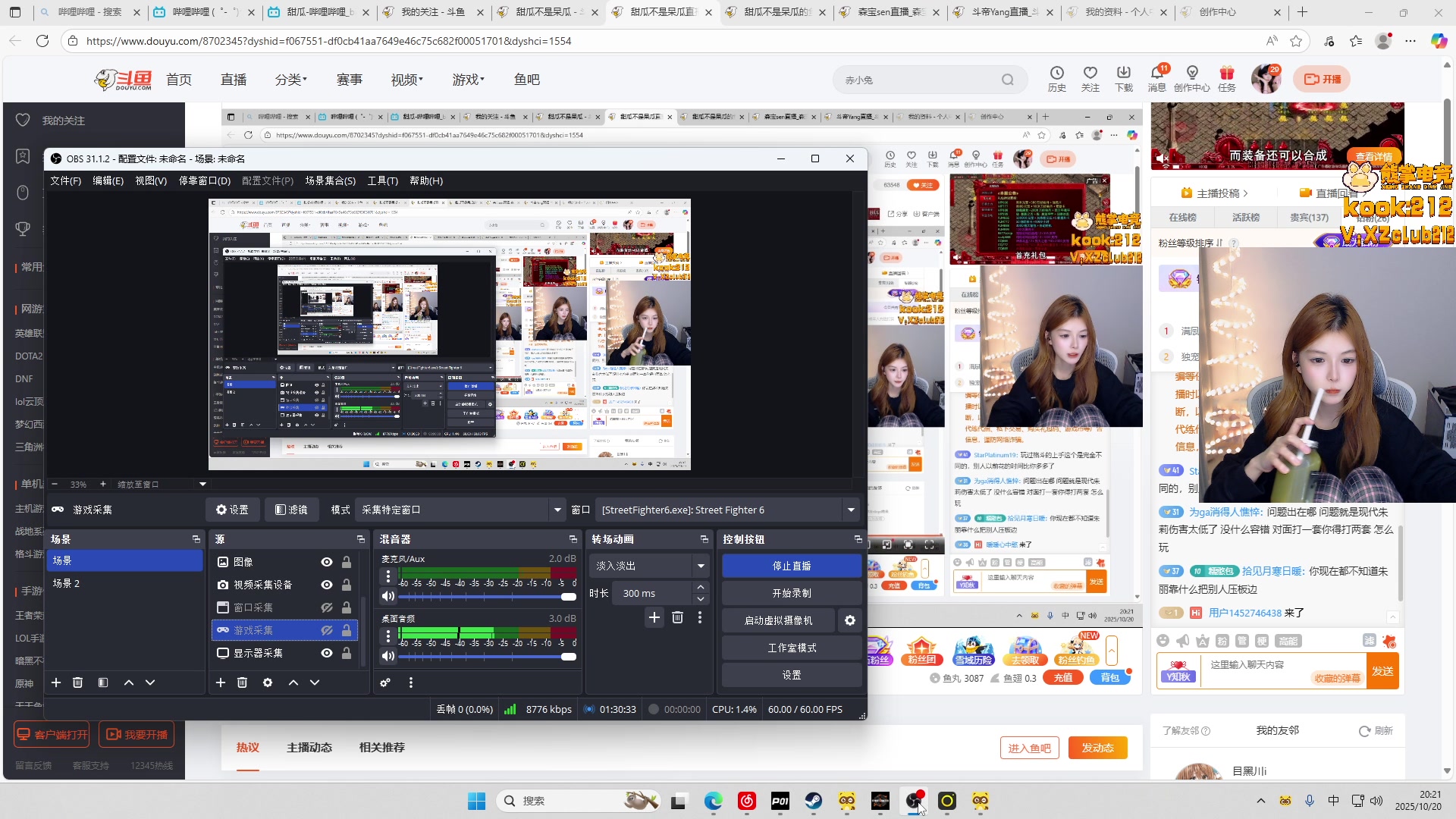Screen dimensions: 1456x819
Task: Click 停止直播 to stop streaming
Action: click(791, 566)
